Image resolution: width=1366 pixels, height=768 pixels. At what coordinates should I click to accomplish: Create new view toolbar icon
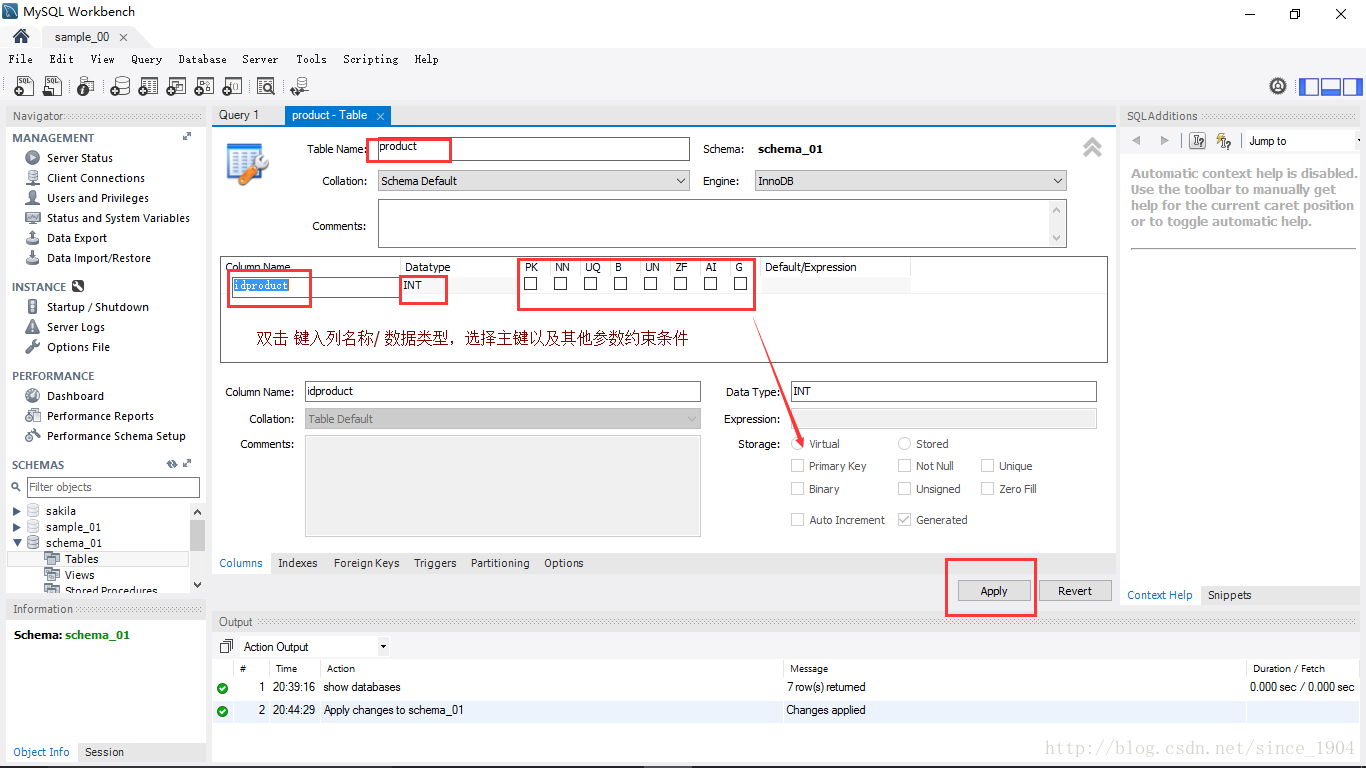(176, 87)
